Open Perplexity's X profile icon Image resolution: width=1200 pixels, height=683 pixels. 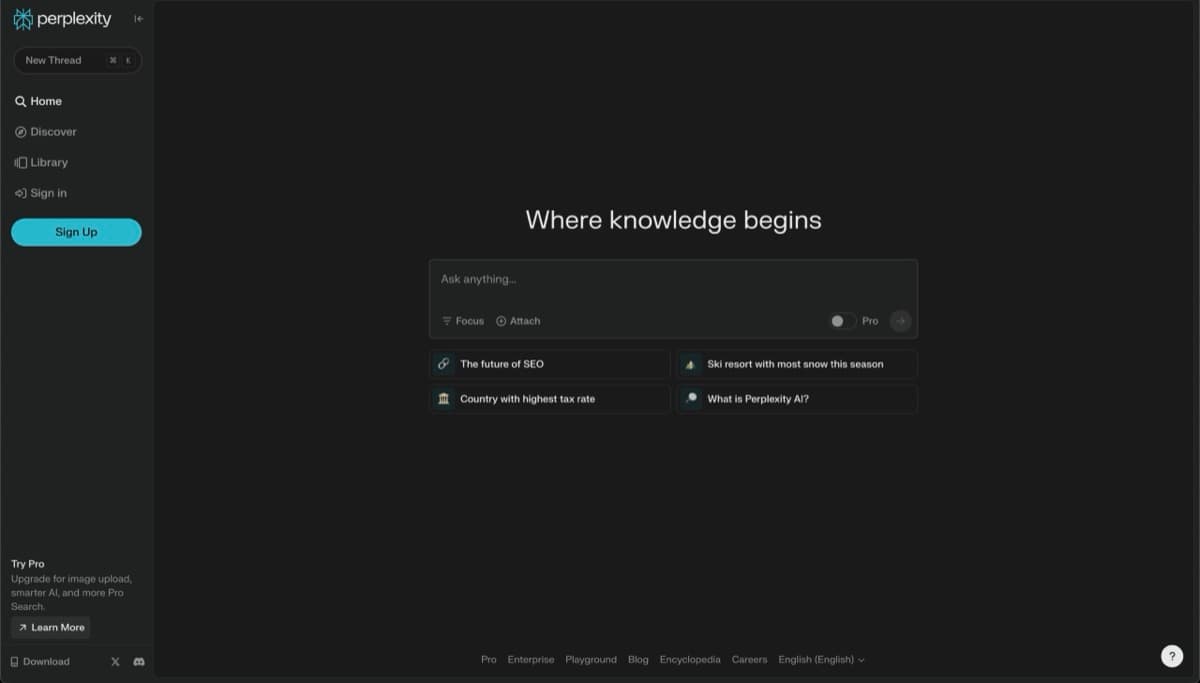[115, 661]
